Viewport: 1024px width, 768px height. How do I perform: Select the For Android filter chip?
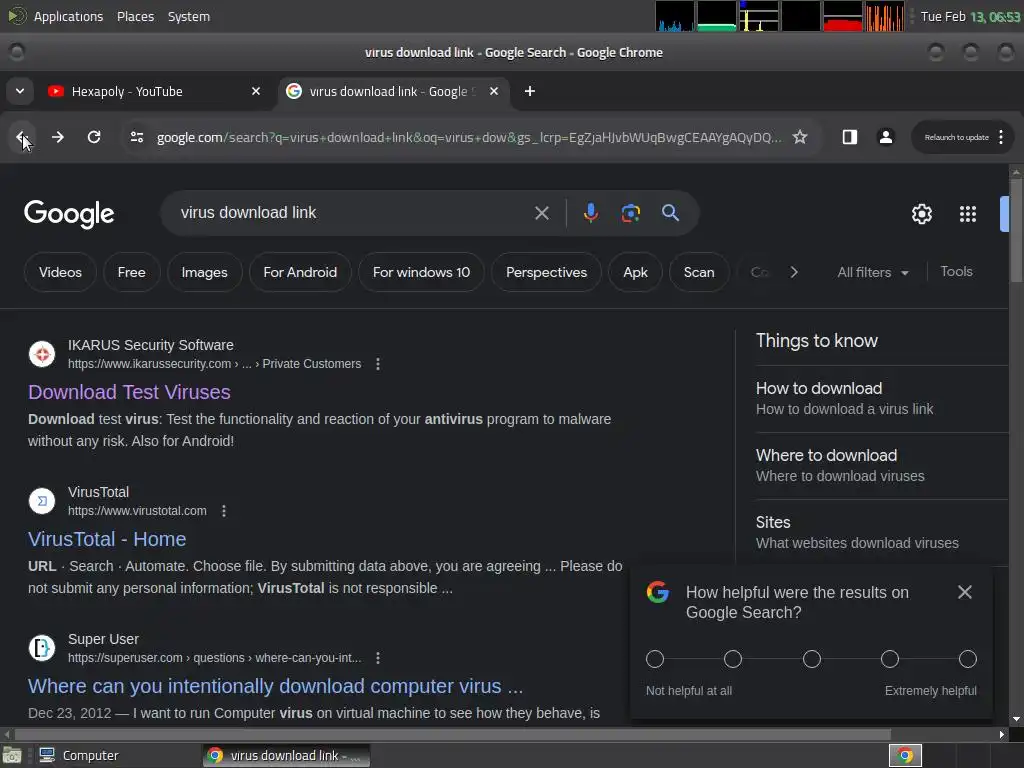pos(300,272)
